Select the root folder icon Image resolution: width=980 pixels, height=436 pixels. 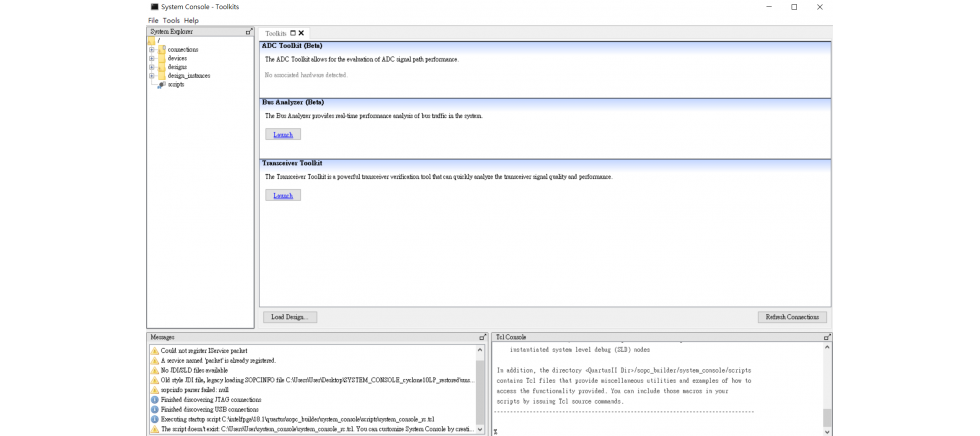[152, 41]
